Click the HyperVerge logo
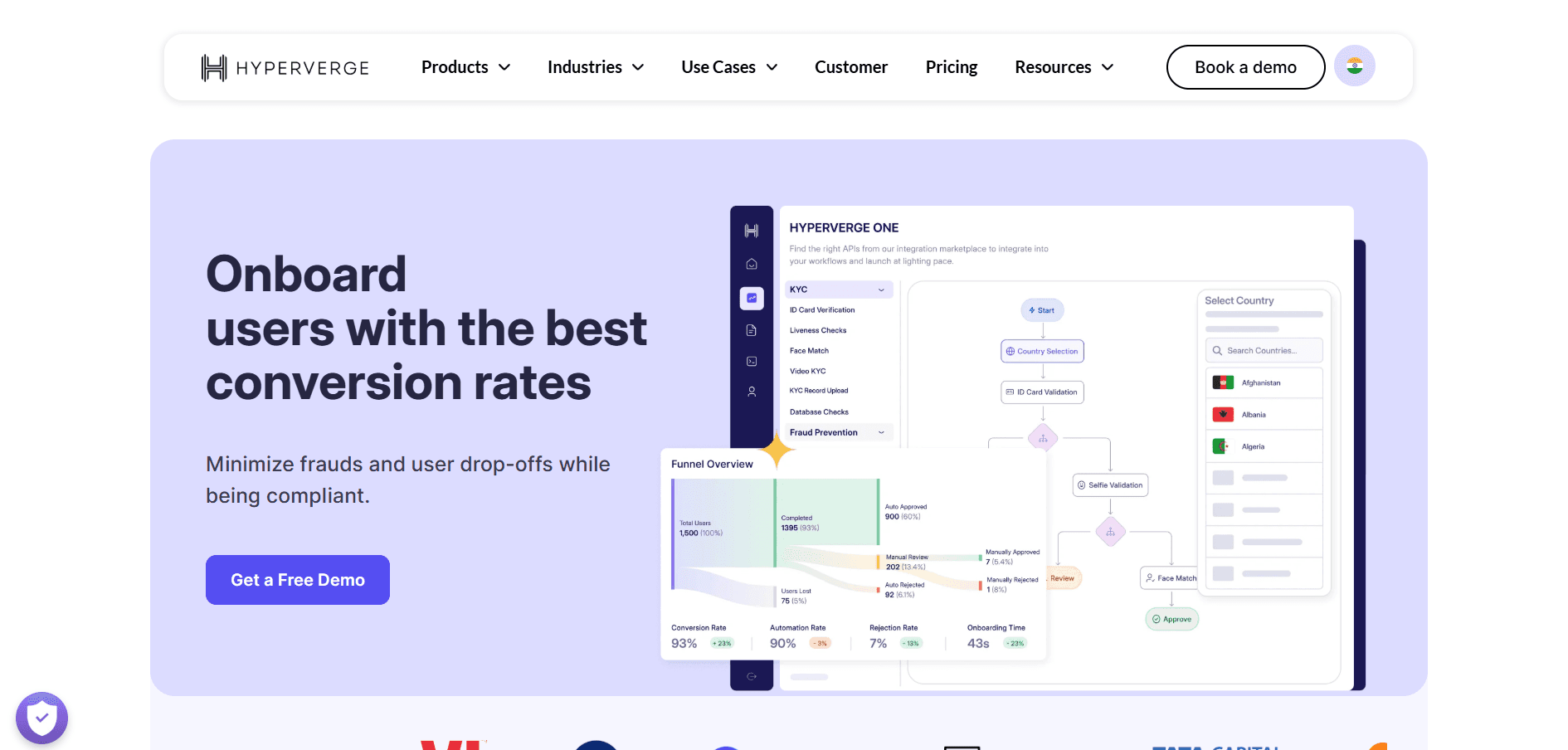Viewport: 1568px width, 750px height. (x=285, y=67)
